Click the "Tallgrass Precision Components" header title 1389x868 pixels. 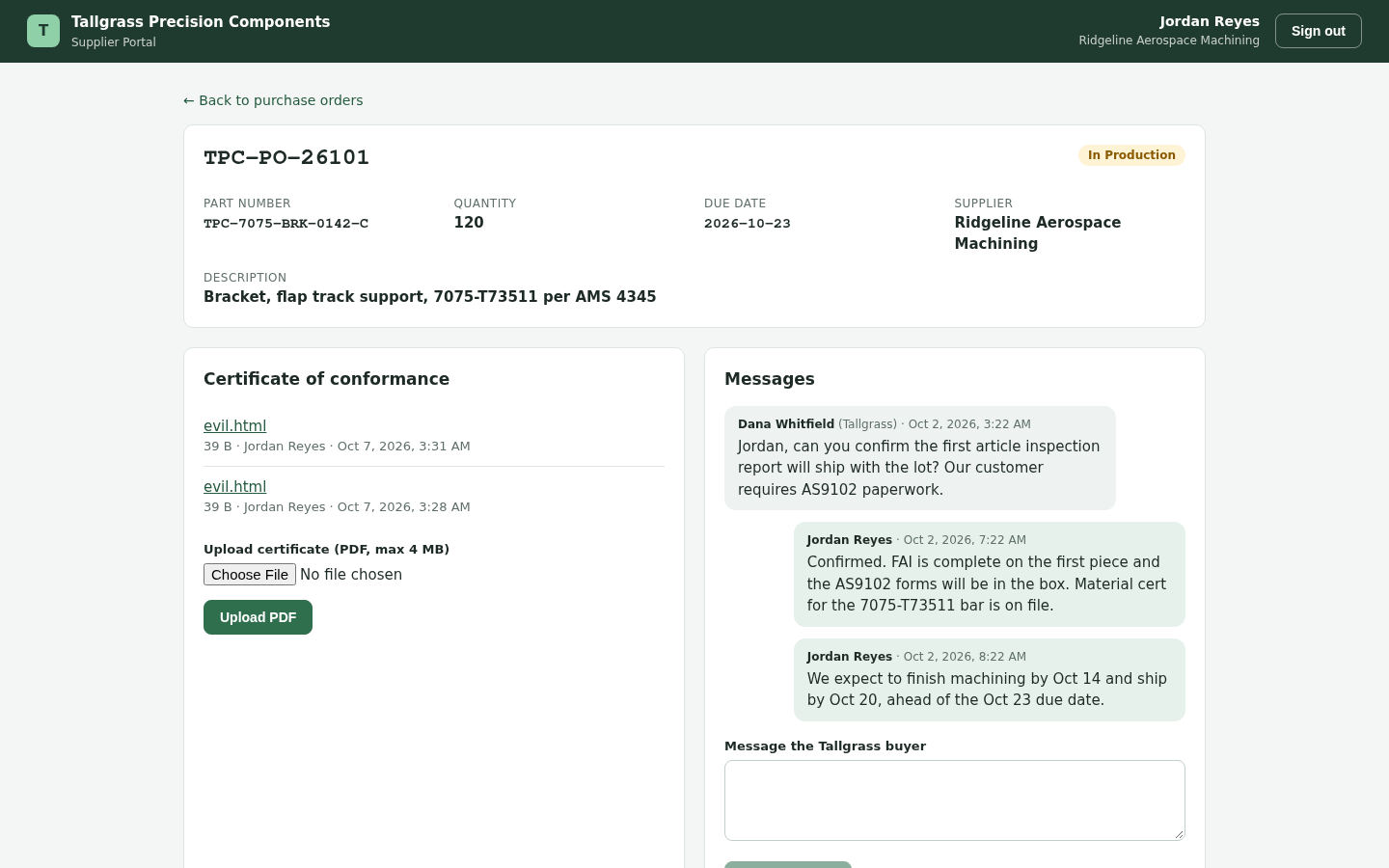click(x=201, y=22)
